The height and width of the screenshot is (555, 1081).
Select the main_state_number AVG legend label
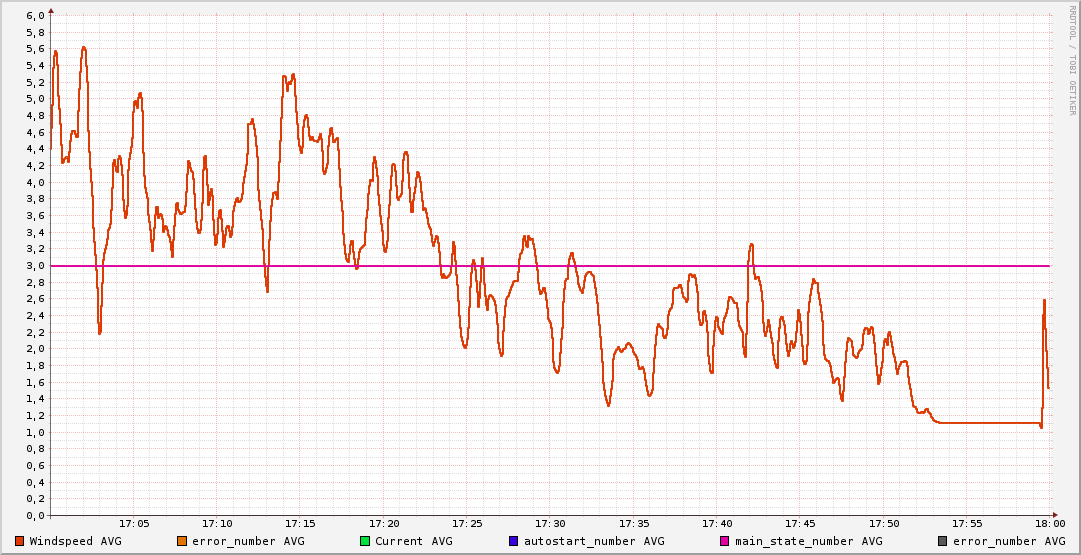808,541
